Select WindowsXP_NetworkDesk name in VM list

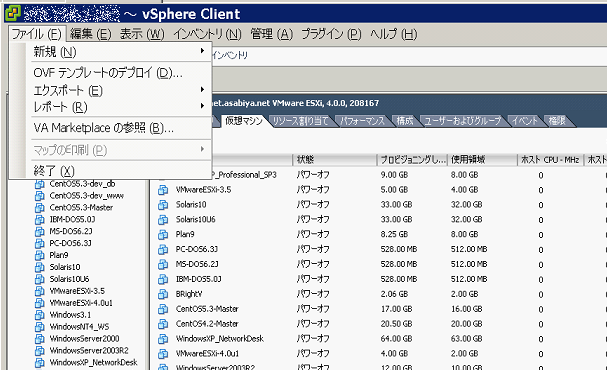pos(219,339)
